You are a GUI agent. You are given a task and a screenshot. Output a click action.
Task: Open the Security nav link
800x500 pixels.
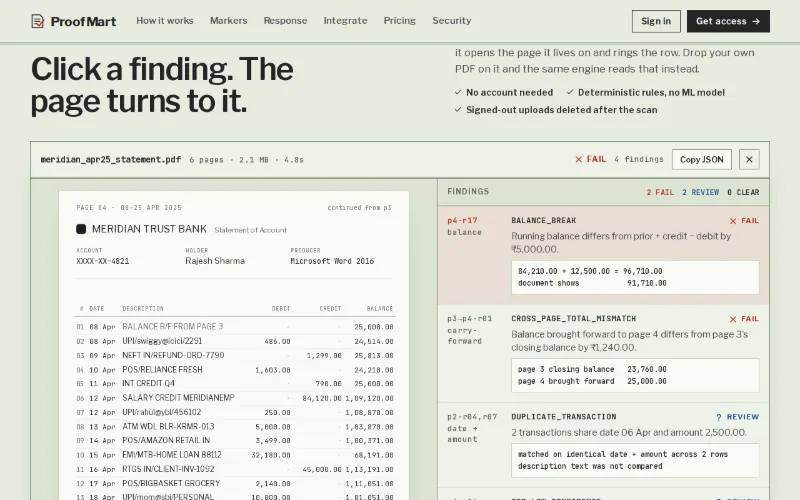tap(452, 20)
